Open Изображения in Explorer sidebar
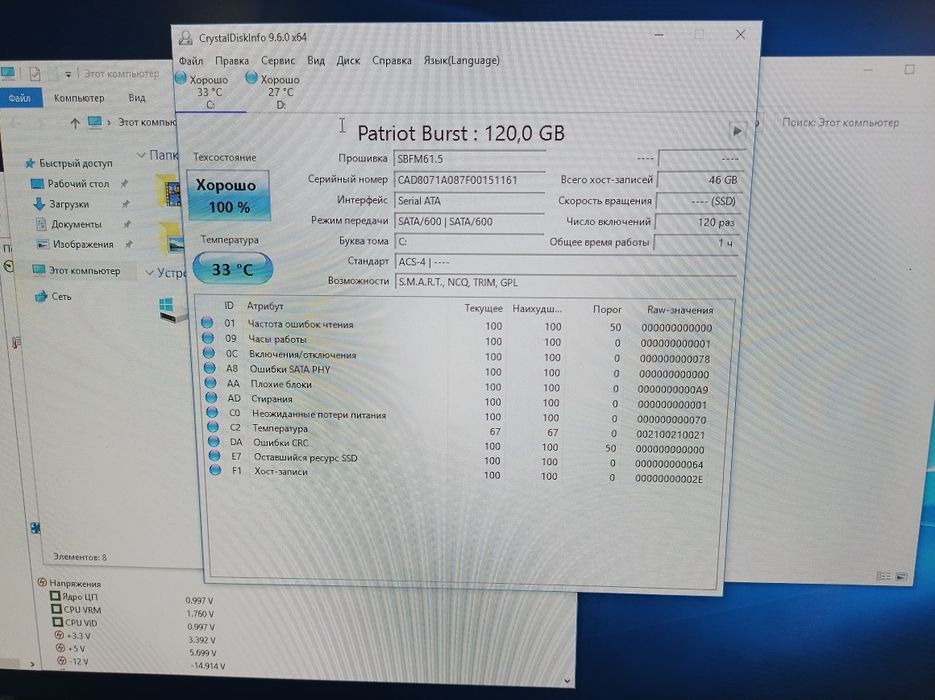935x700 pixels. point(75,244)
